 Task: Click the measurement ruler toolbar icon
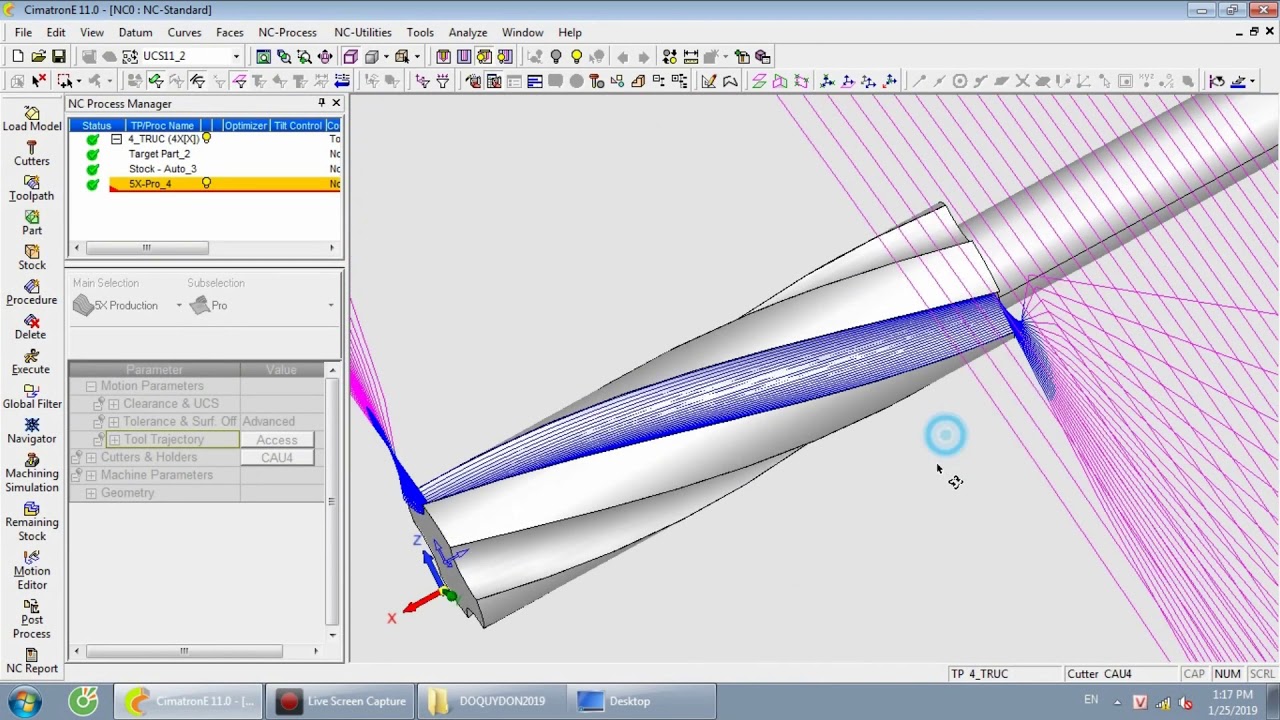(690, 57)
